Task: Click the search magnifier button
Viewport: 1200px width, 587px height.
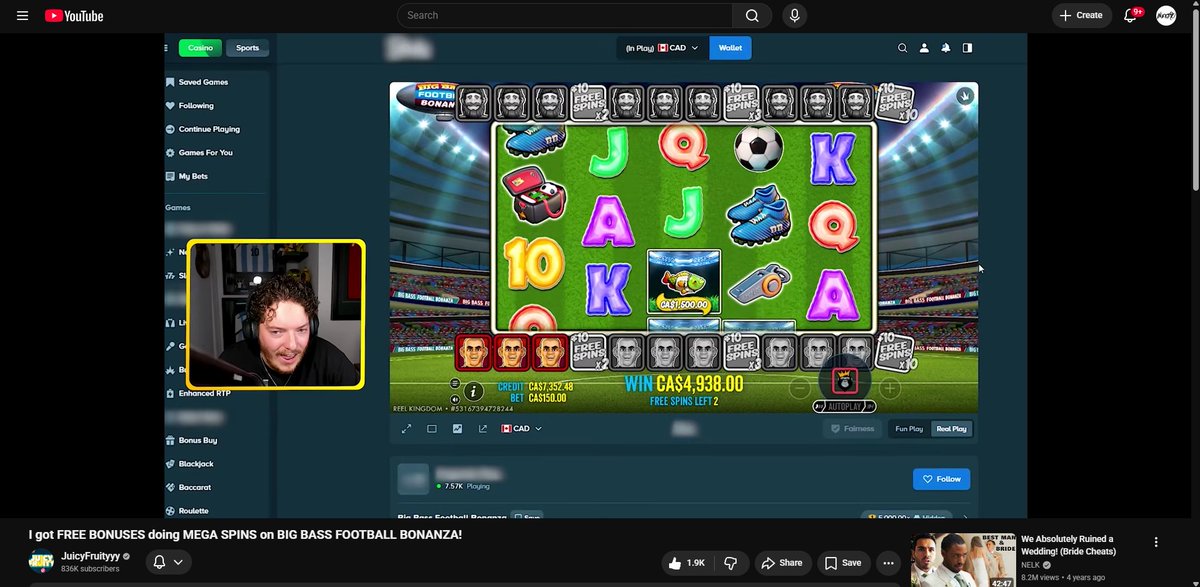Action: 752,15
